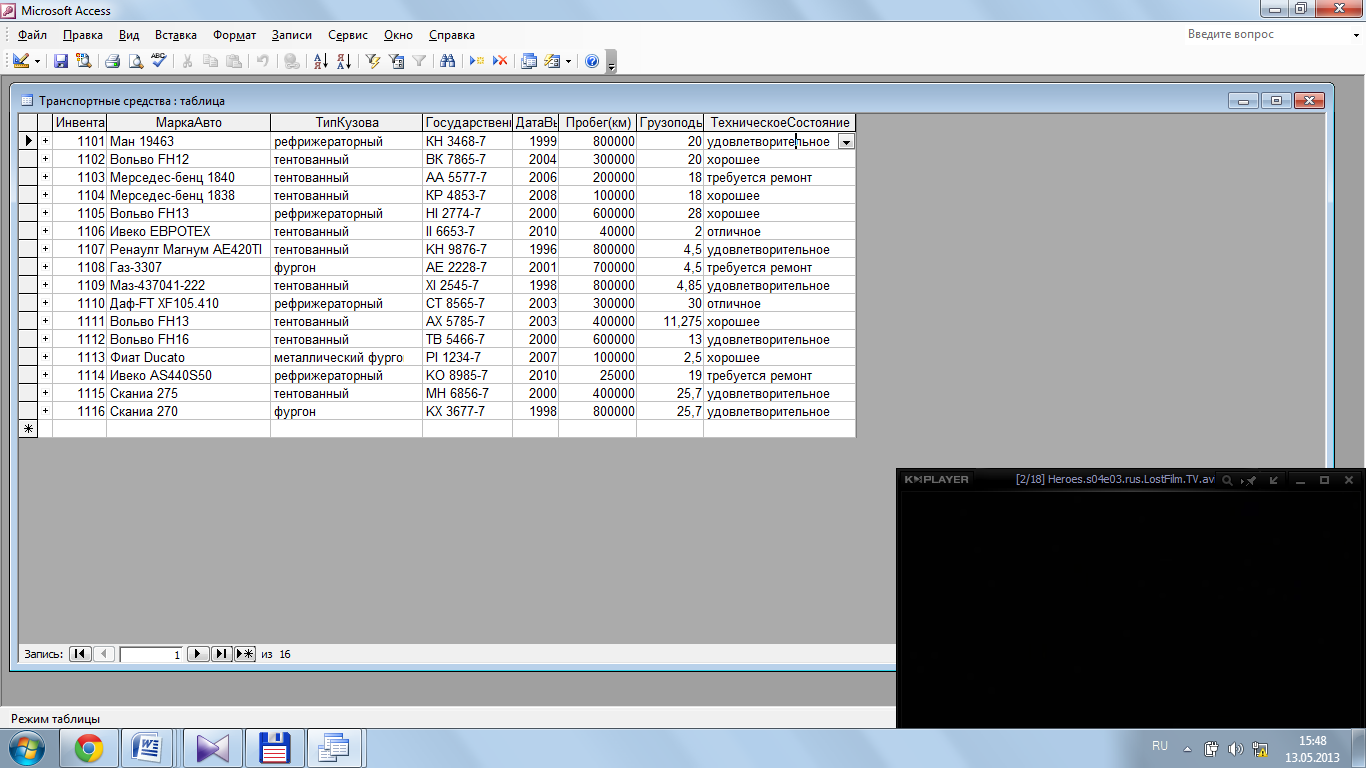Click the Cut scissors icon

click(187, 61)
